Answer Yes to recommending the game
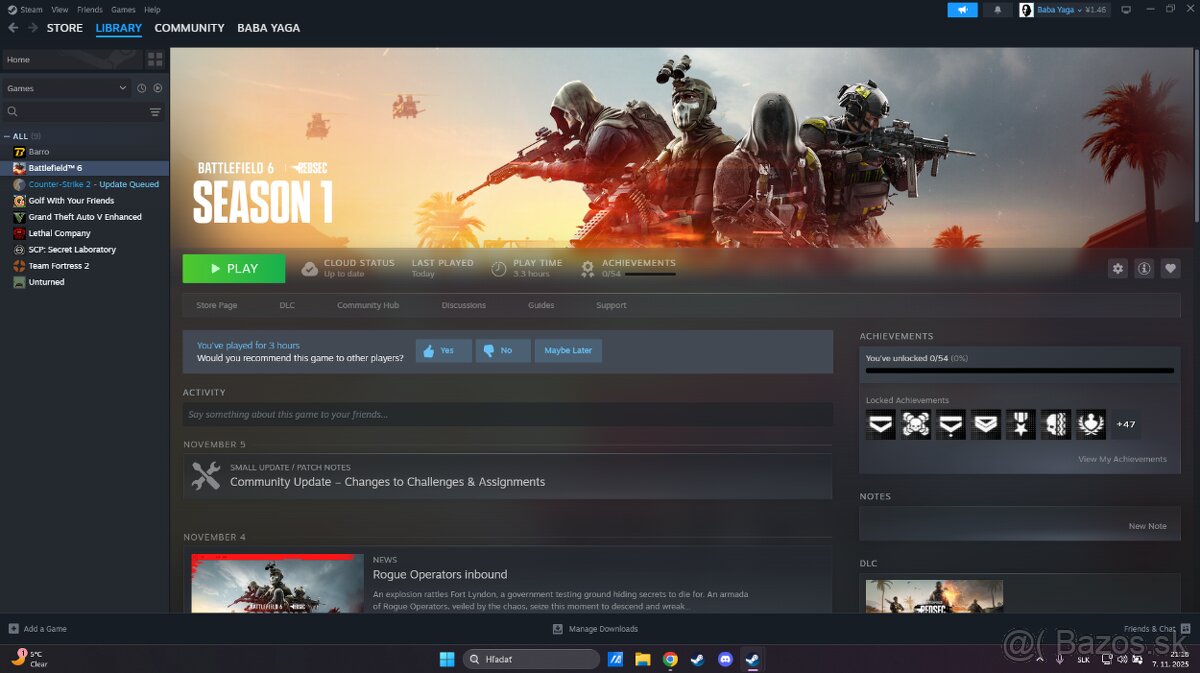 tap(443, 350)
